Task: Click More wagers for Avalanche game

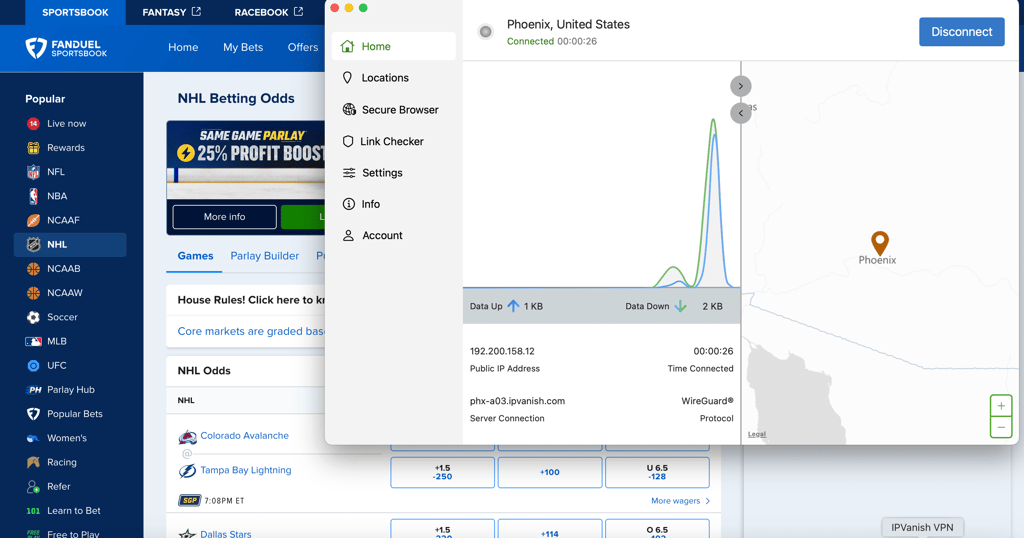Action: [x=680, y=501]
